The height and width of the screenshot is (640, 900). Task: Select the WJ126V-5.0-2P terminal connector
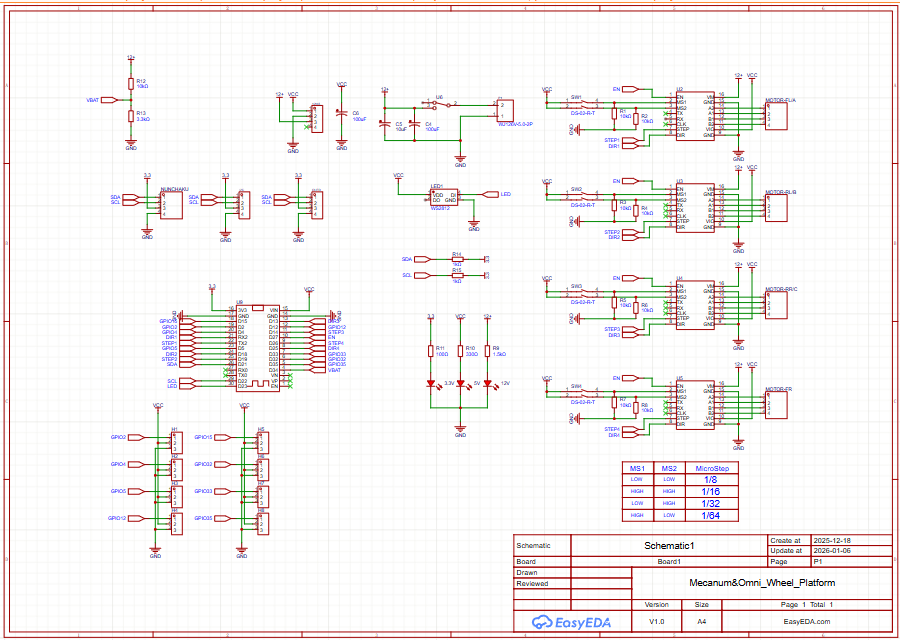click(x=505, y=110)
